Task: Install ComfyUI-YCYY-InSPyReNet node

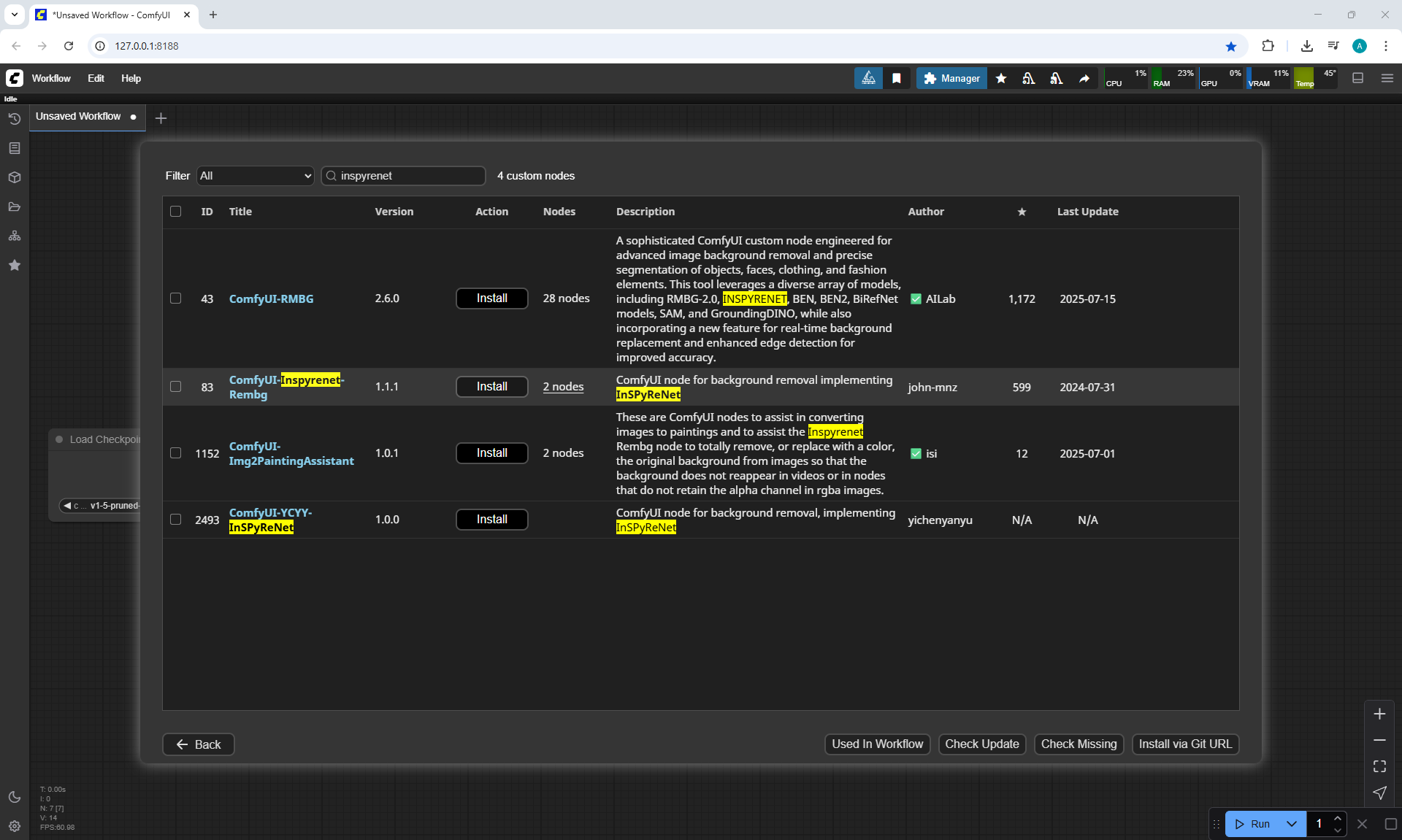Action: coord(491,520)
